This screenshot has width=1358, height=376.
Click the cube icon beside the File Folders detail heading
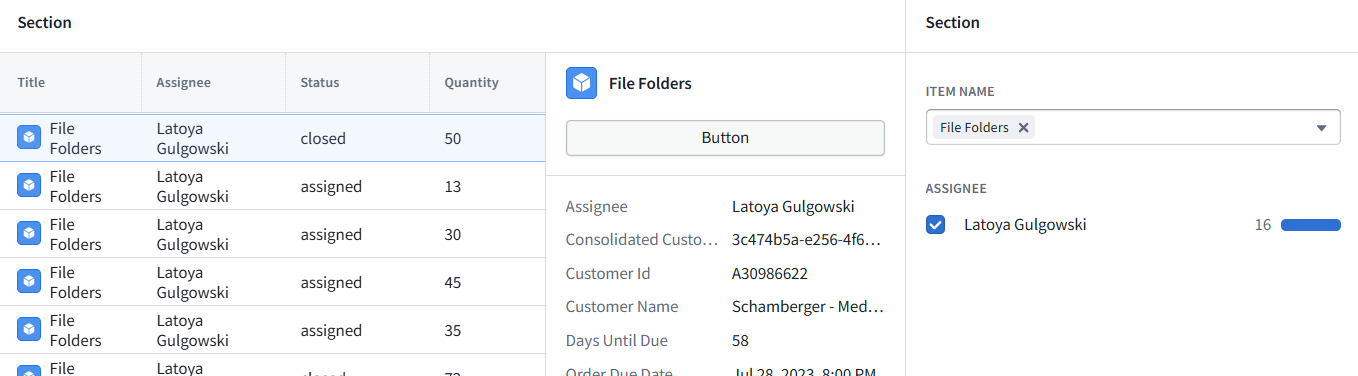click(x=581, y=83)
